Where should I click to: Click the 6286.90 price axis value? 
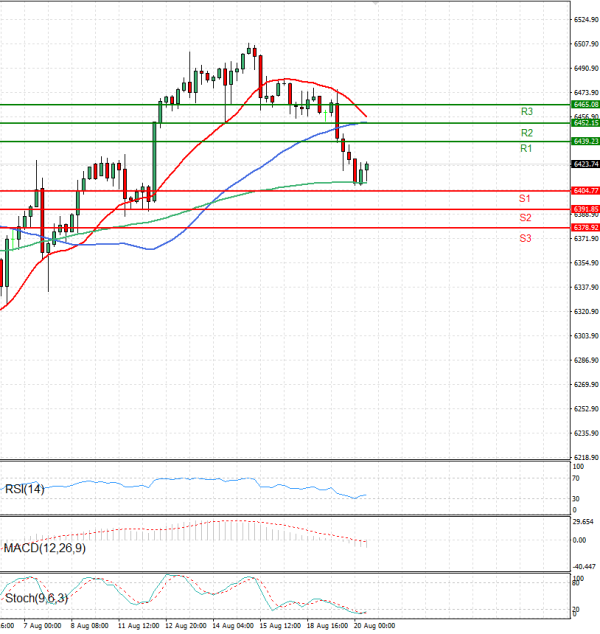tap(586, 360)
